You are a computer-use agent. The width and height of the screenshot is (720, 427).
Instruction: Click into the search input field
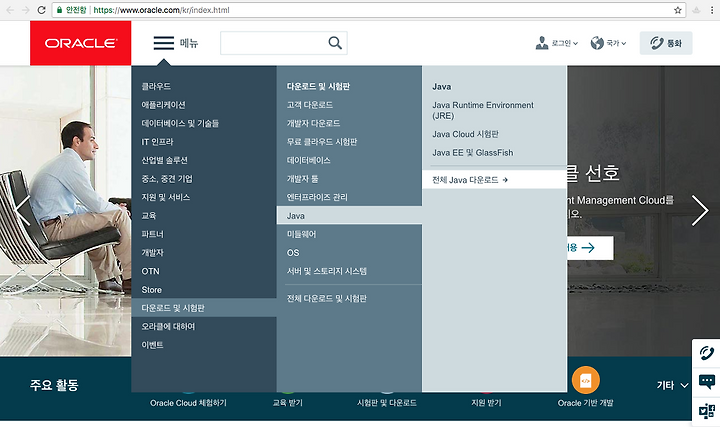pyautogui.click(x=274, y=43)
